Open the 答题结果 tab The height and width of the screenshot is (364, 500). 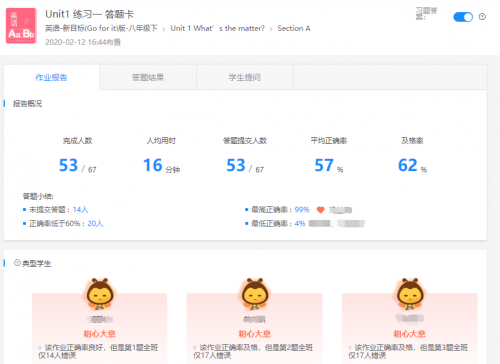[x=148, y=77]
